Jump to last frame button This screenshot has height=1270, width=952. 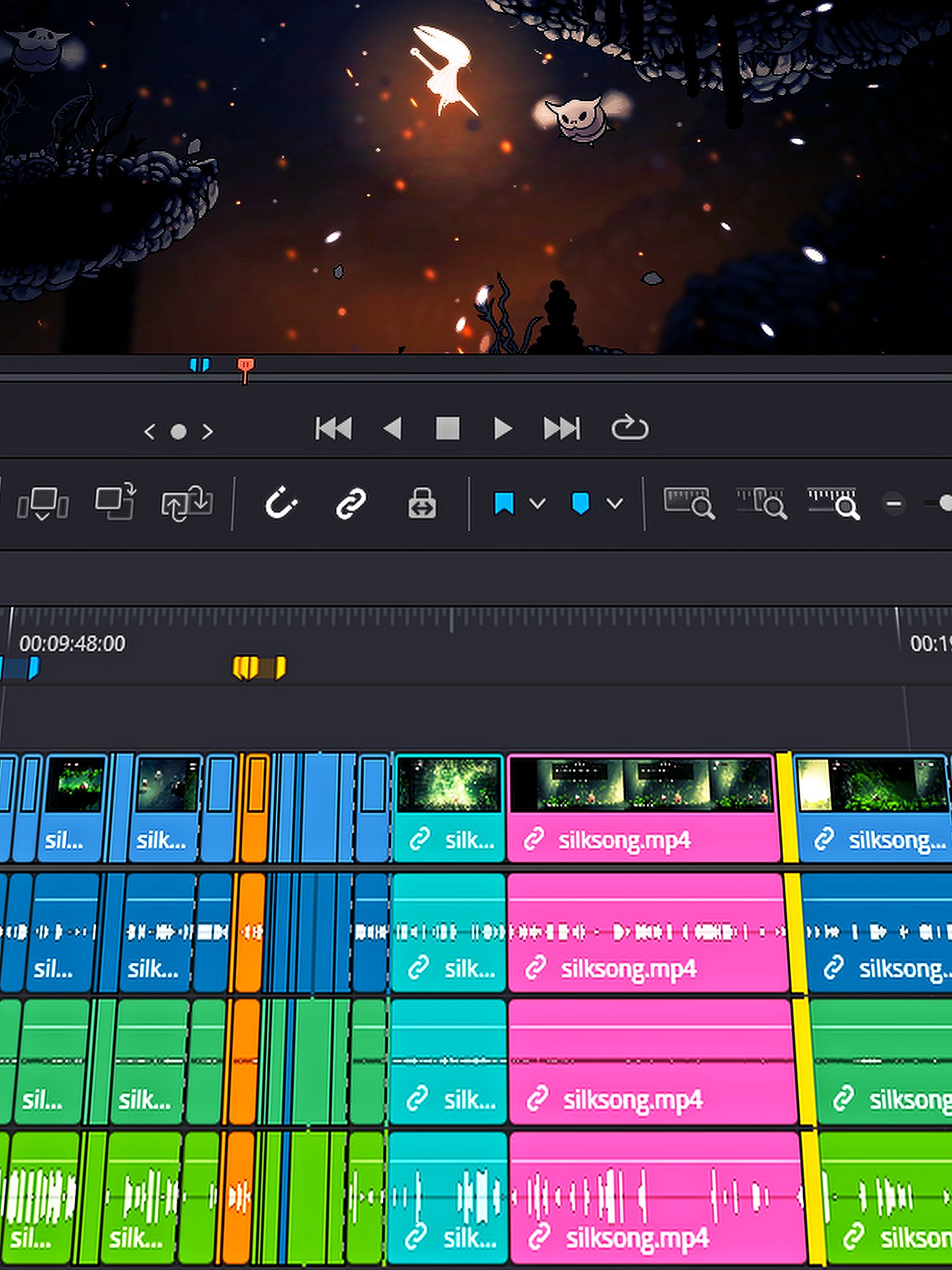tap(562, 429)
